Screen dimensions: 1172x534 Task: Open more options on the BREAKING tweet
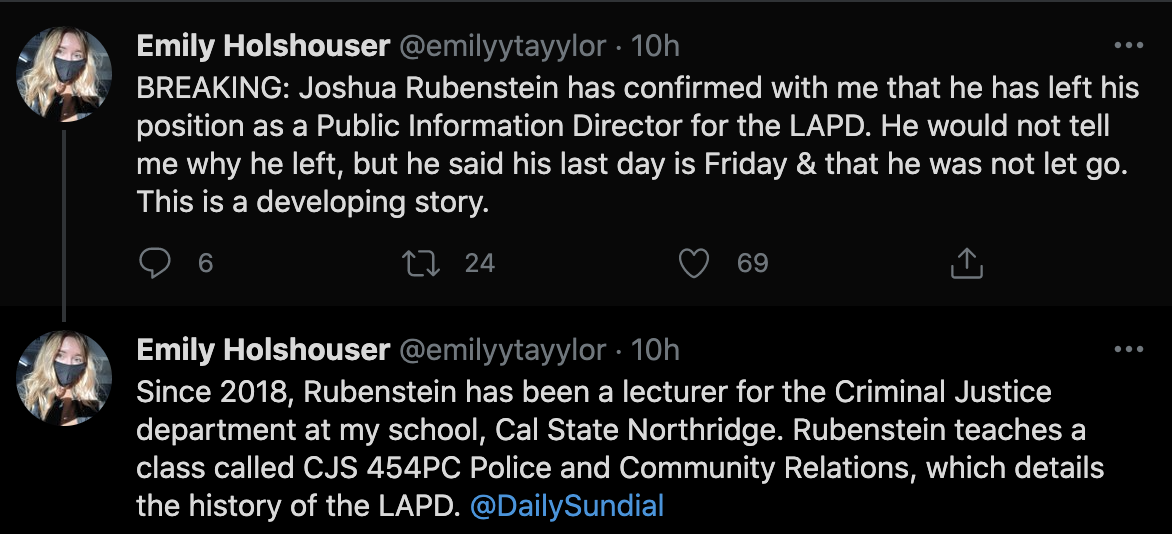pos(1128,46)
